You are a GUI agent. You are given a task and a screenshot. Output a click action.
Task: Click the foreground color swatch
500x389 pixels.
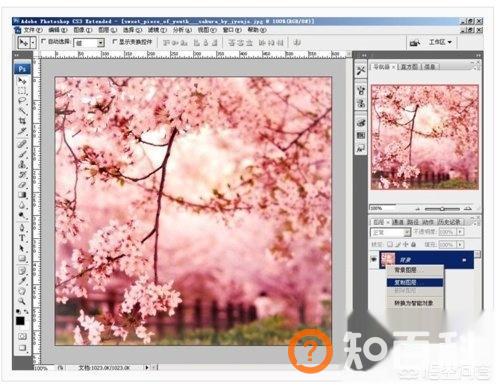[20, 321]
